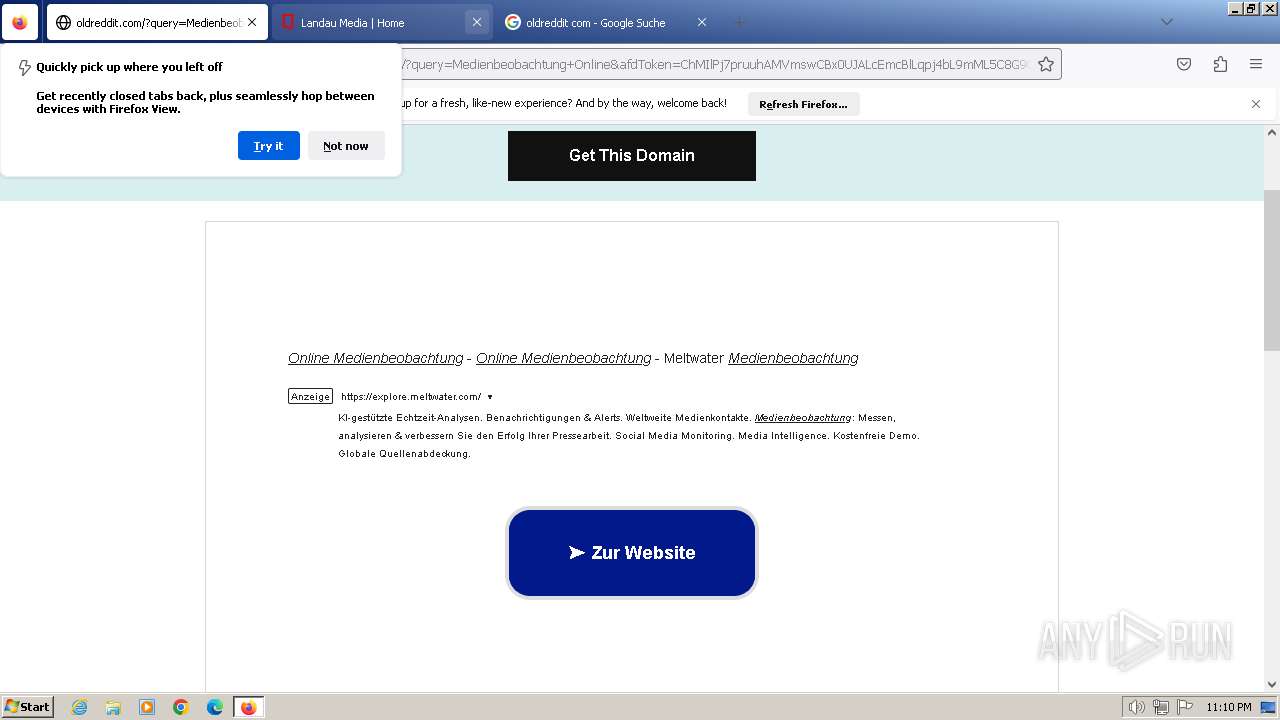Click Not now in Firefox View popup
This screenshot has width=1280, height=720.
click(346, 146)
